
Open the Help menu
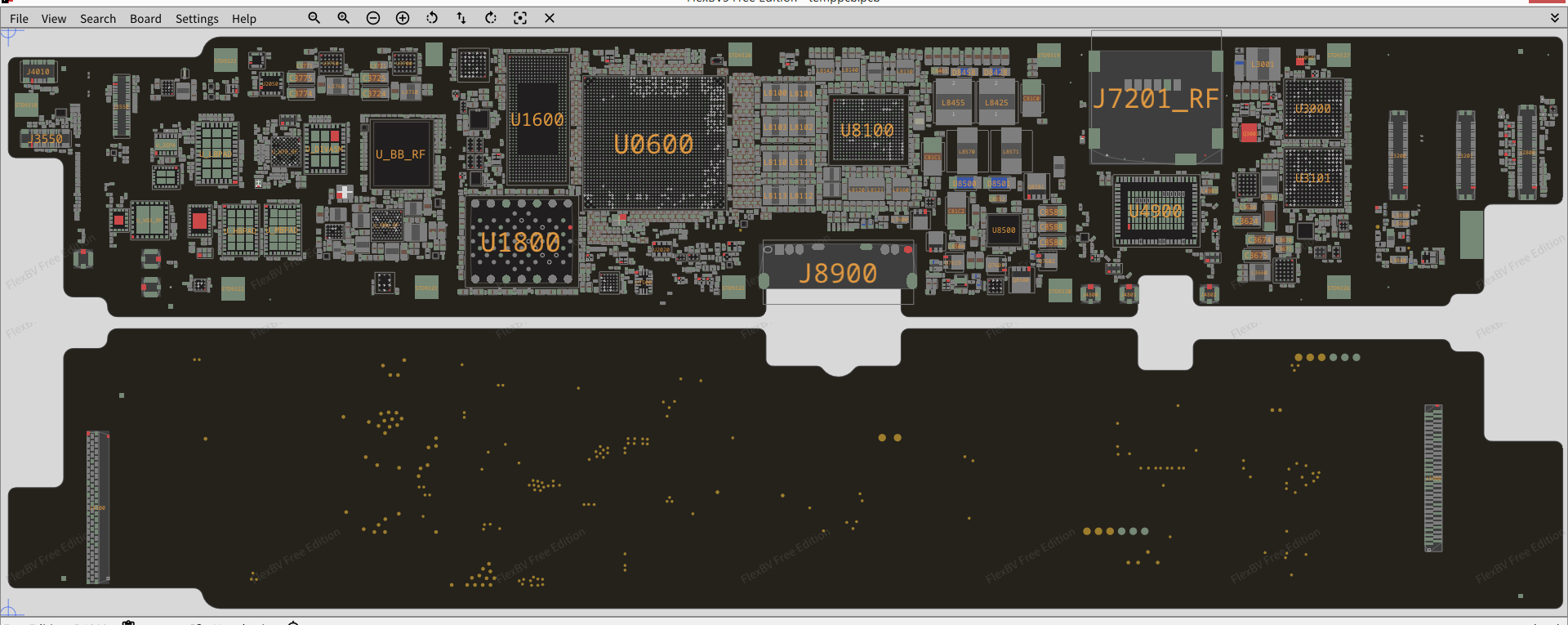(243, 19)
